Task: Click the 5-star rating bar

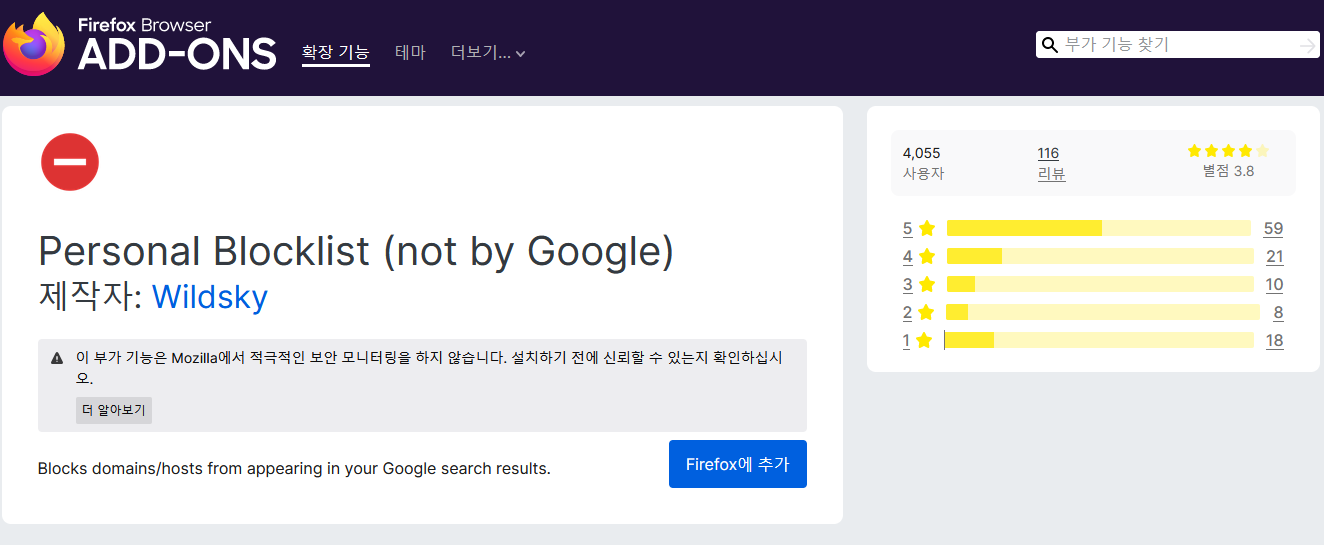Action: 1098,228
